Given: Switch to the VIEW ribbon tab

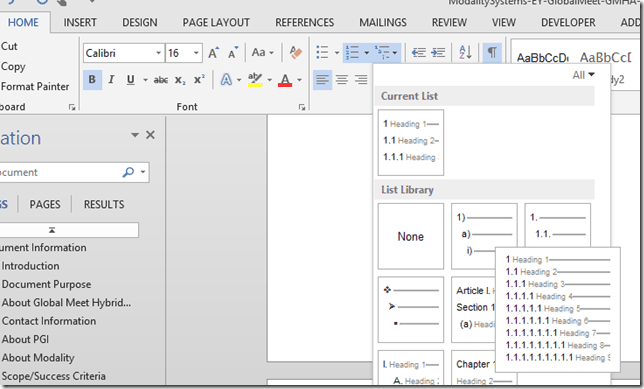Looking at the screenshot, I should click(504, 22).
